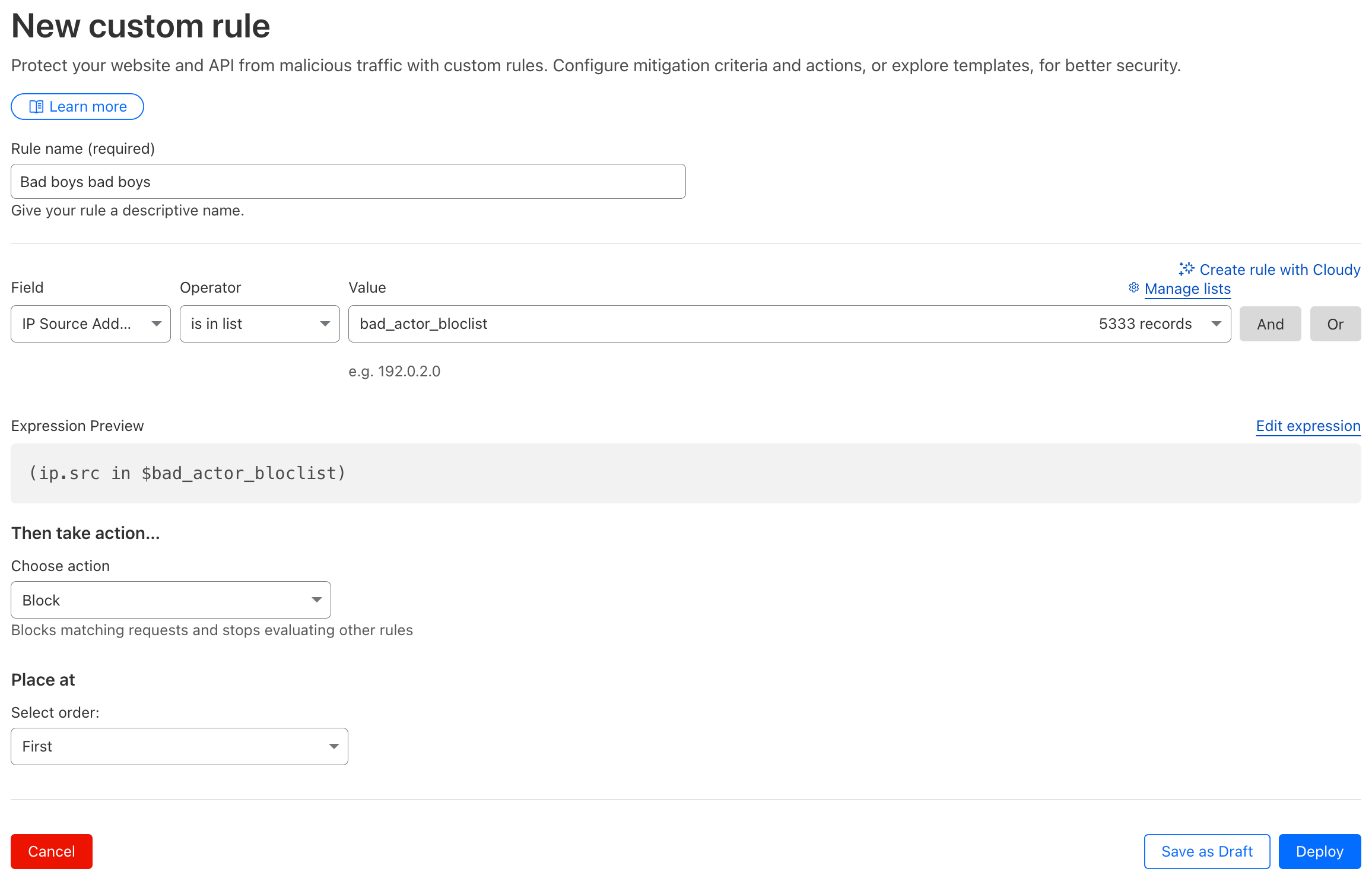The height and width of the screenshot is (875, 1372).
Task: Click the Cloudy sparkle icon
Action: [1186, 269]
